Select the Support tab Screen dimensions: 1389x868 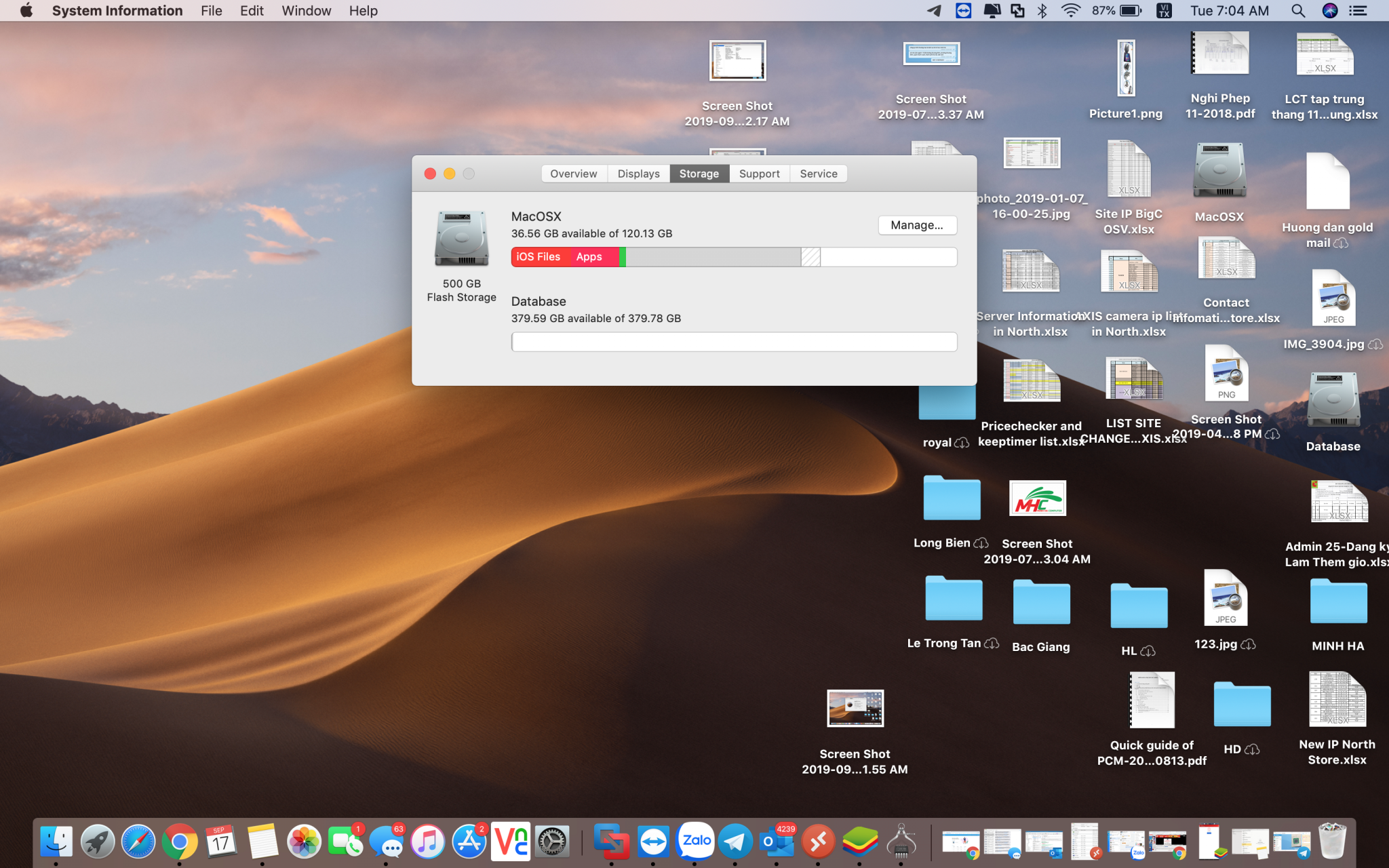pos(759,174)
